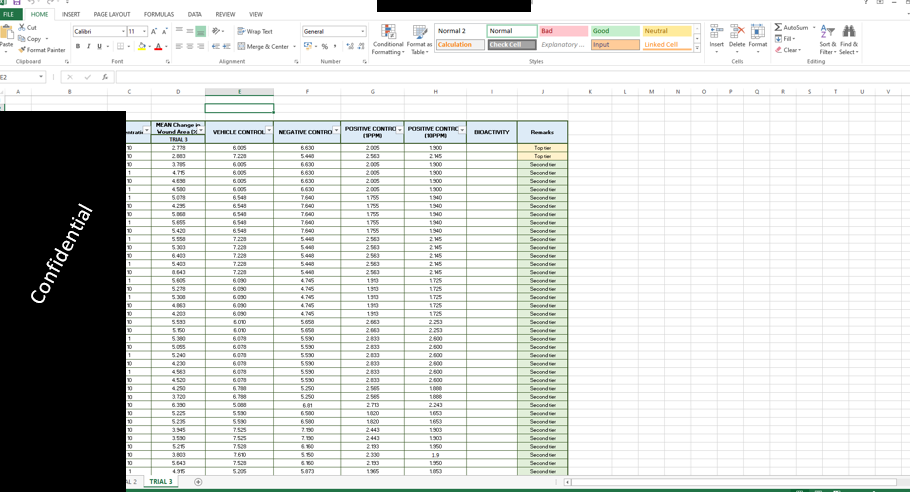Open filter dropdown on VEHICLE CONTROL header
910x492 pixels.
point(269,130)
